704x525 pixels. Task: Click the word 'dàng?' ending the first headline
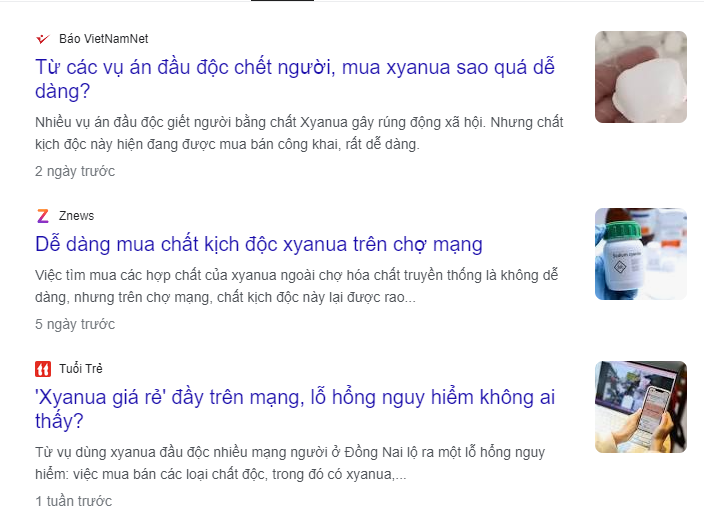(63, 92)
